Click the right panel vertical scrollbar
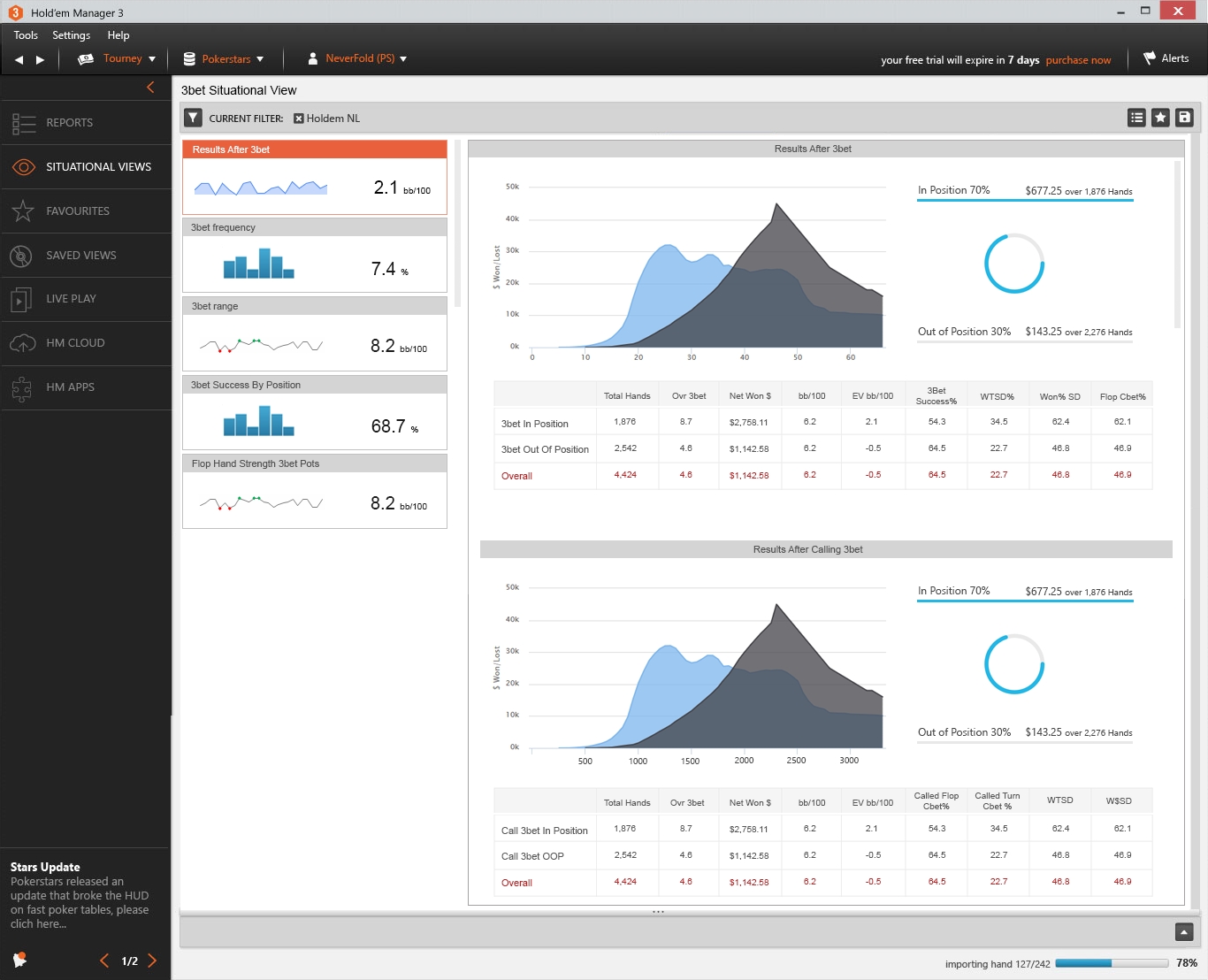1208x980 pixels. tap(1177, 244)
